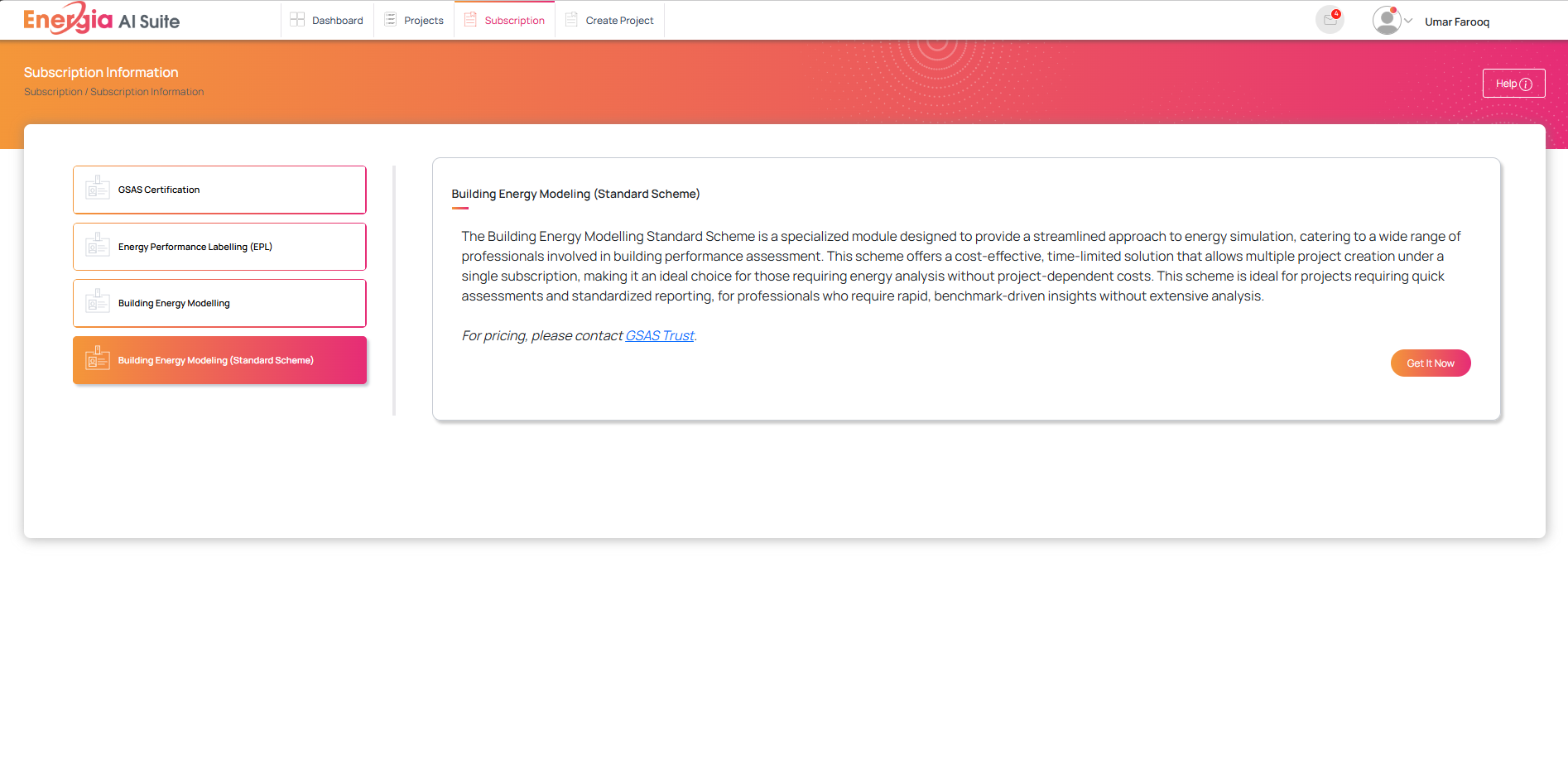Expand the user account dropdown chevron
Viewport: 1568px width, 760px height.
1408,21
